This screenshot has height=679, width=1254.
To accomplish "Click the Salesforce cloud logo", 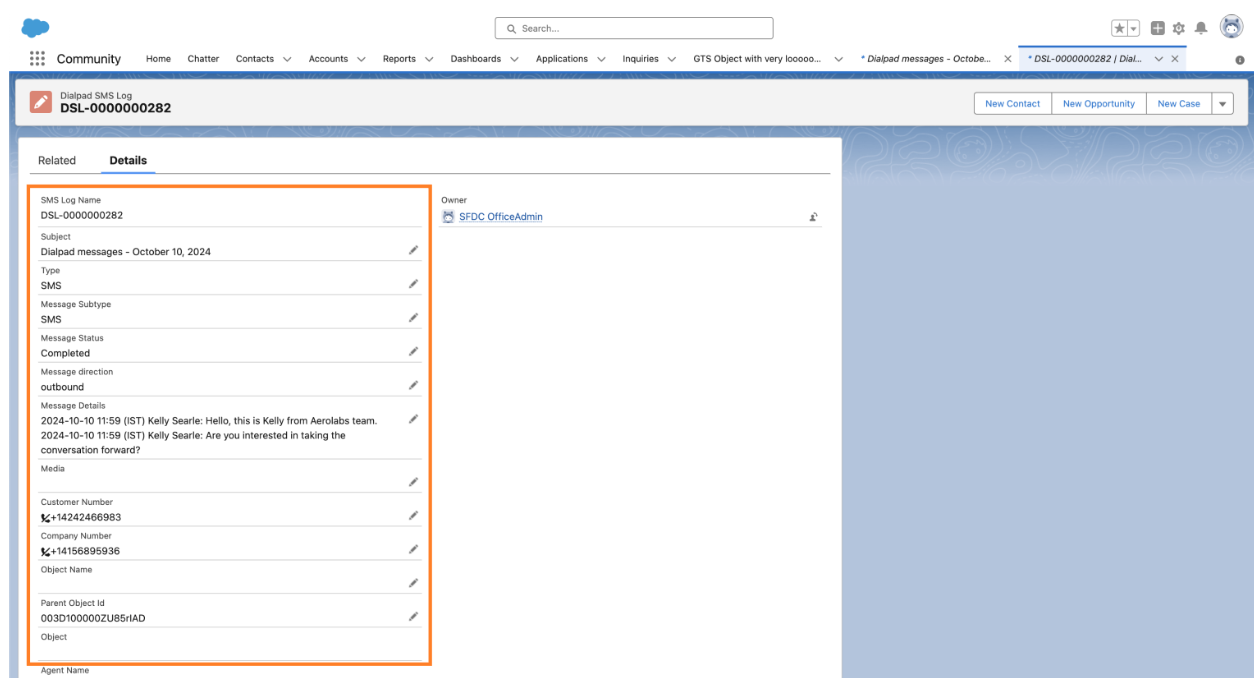I will point(35,27).
